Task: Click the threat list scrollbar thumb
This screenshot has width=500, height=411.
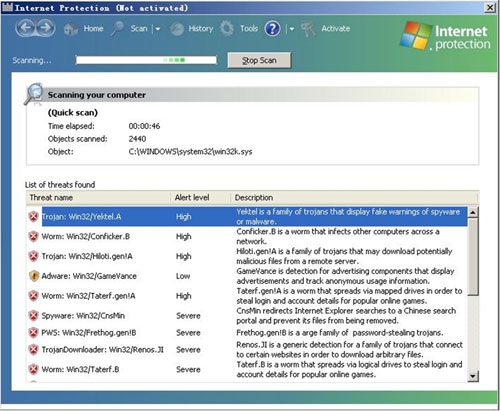Action: pos(473,257)
